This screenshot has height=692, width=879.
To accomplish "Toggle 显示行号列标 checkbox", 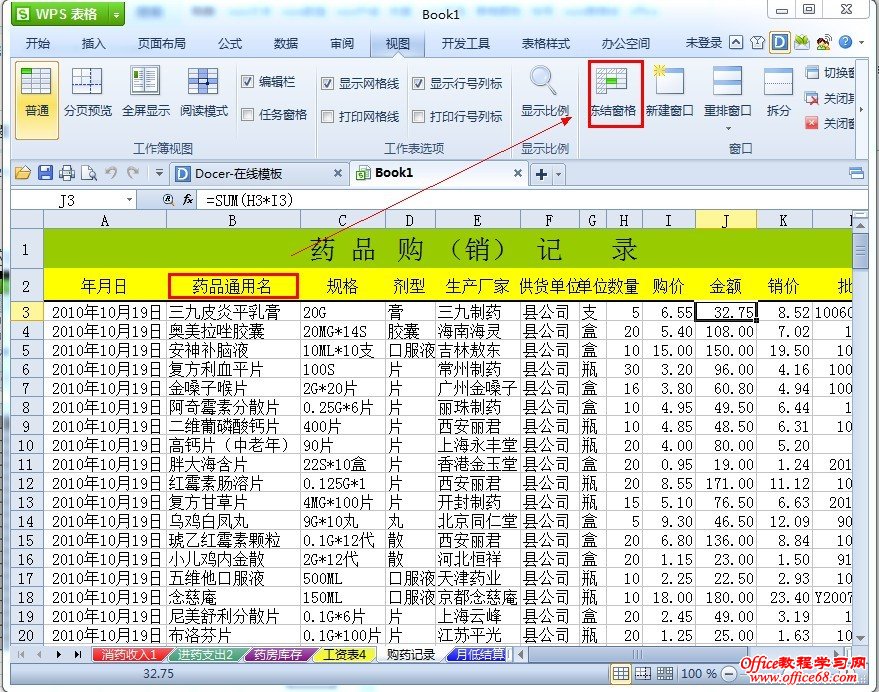I will (x=418, y=84).
